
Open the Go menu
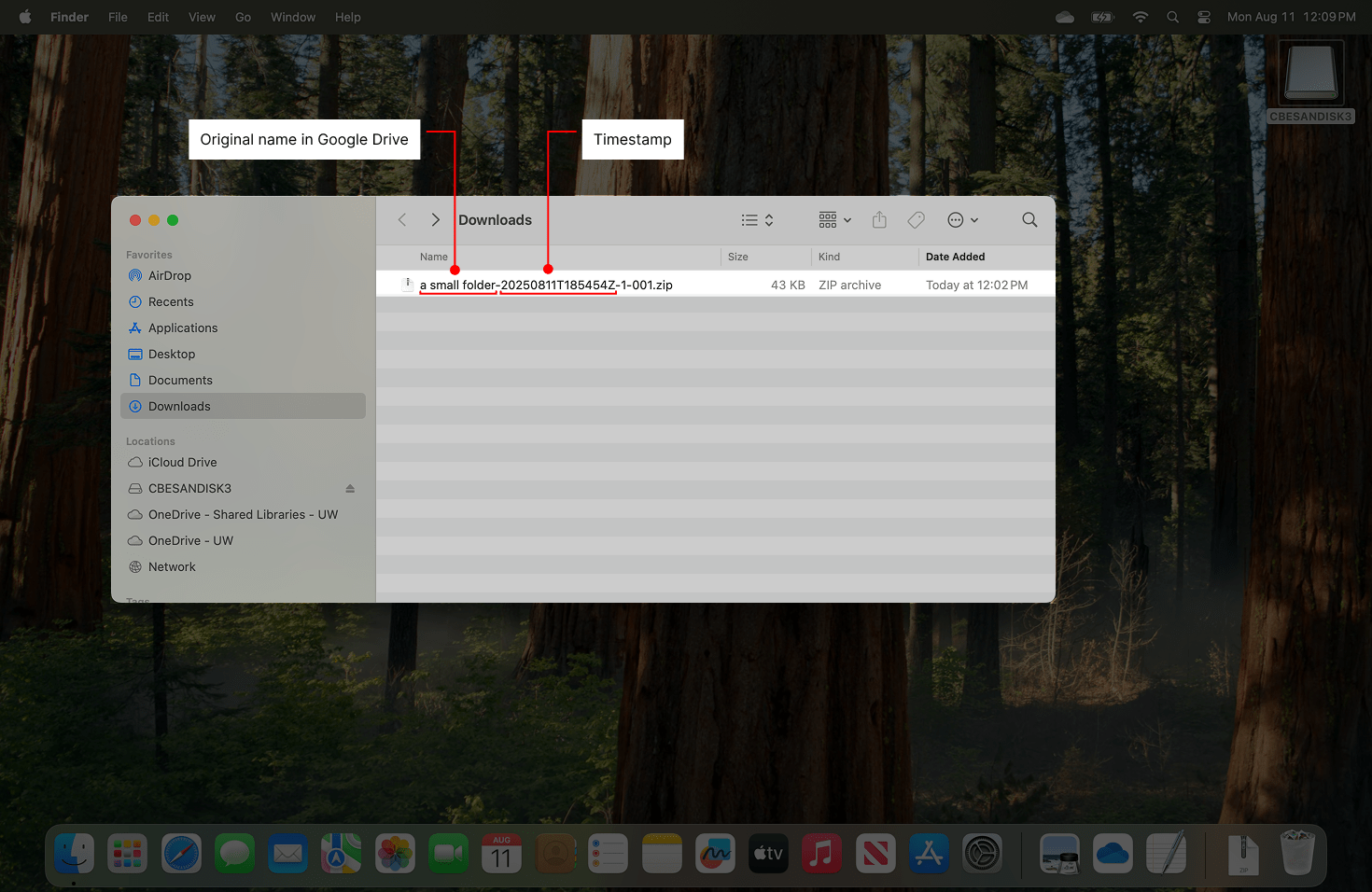coord(243,17)
